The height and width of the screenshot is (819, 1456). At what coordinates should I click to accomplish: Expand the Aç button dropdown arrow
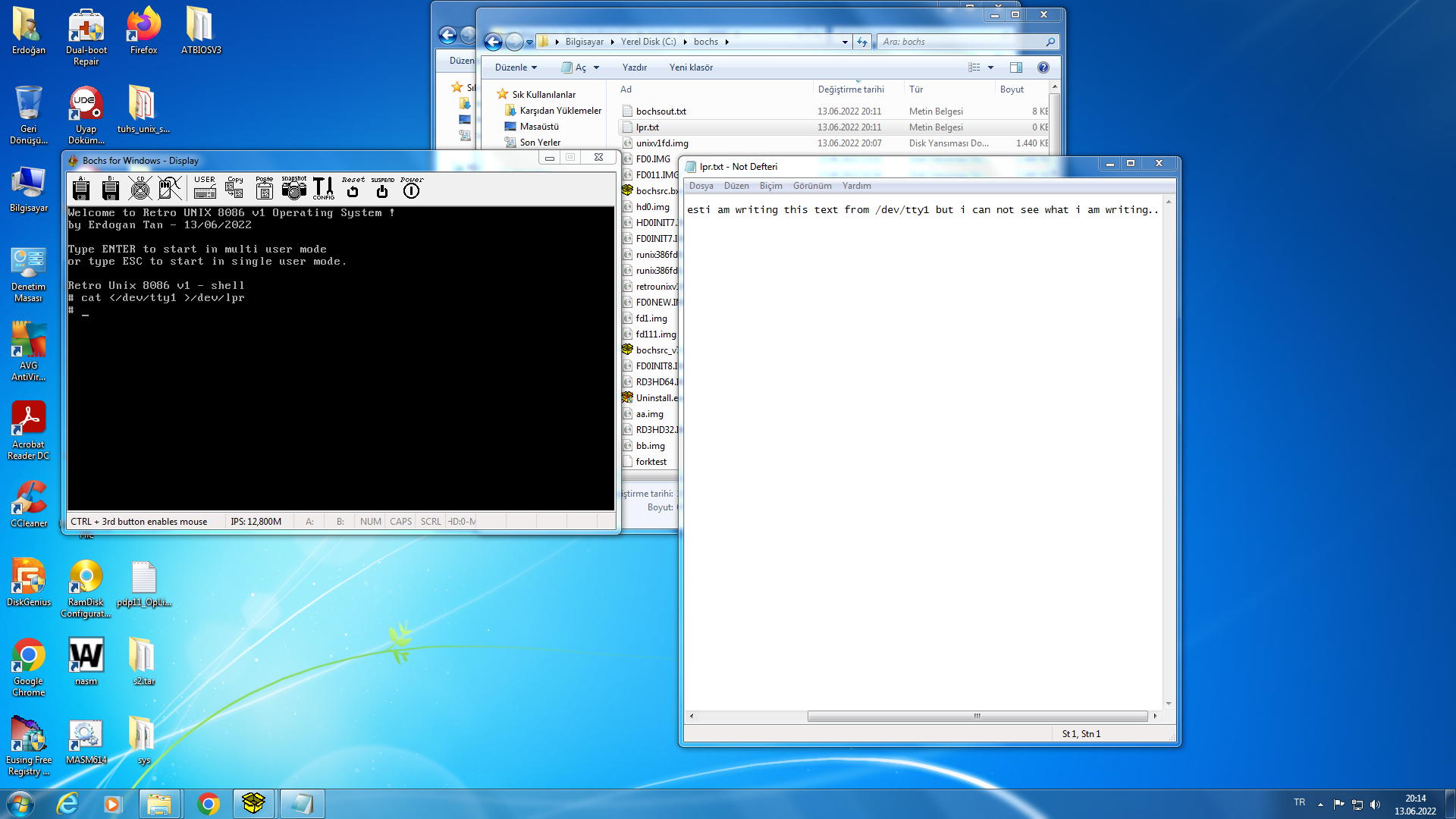point(597,67)
